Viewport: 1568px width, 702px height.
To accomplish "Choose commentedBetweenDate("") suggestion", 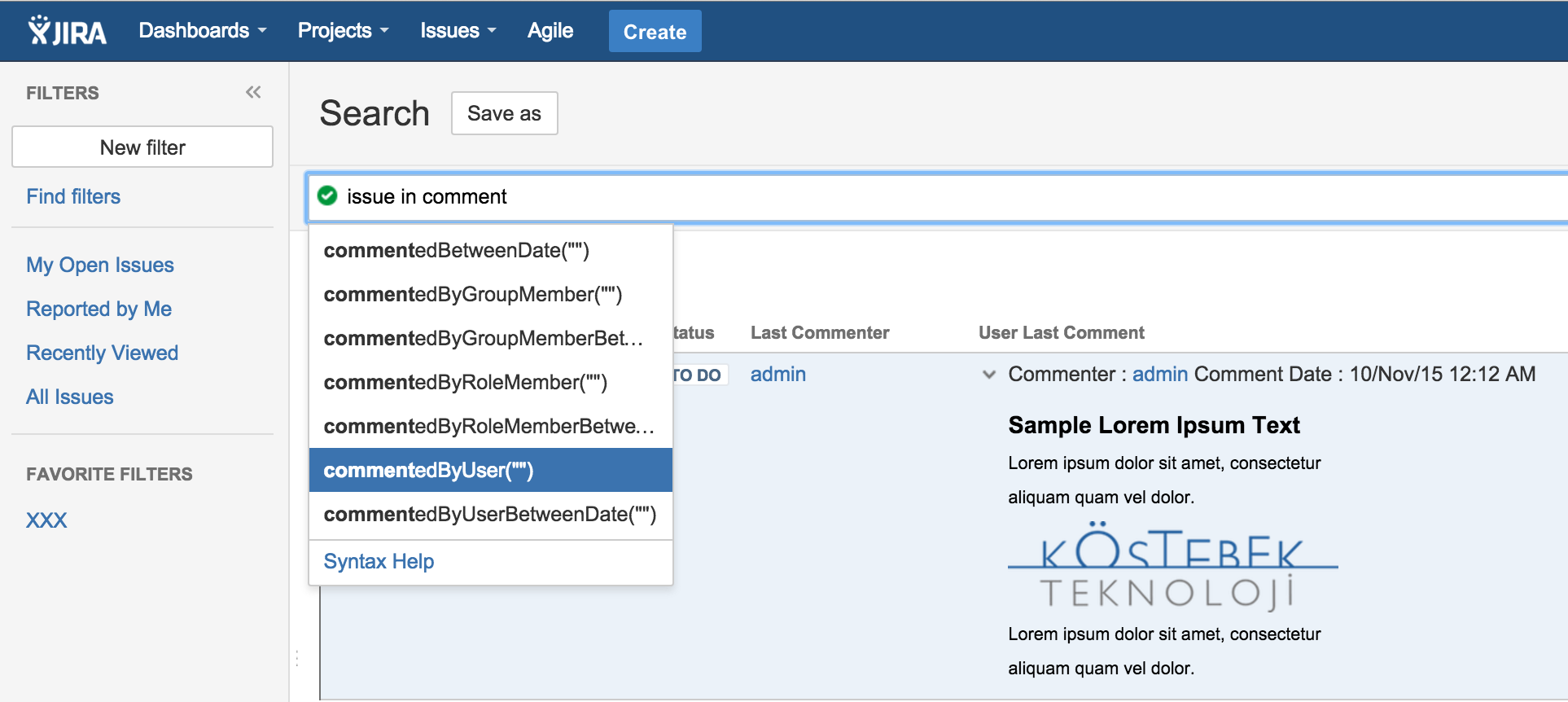I will (491, 250).
